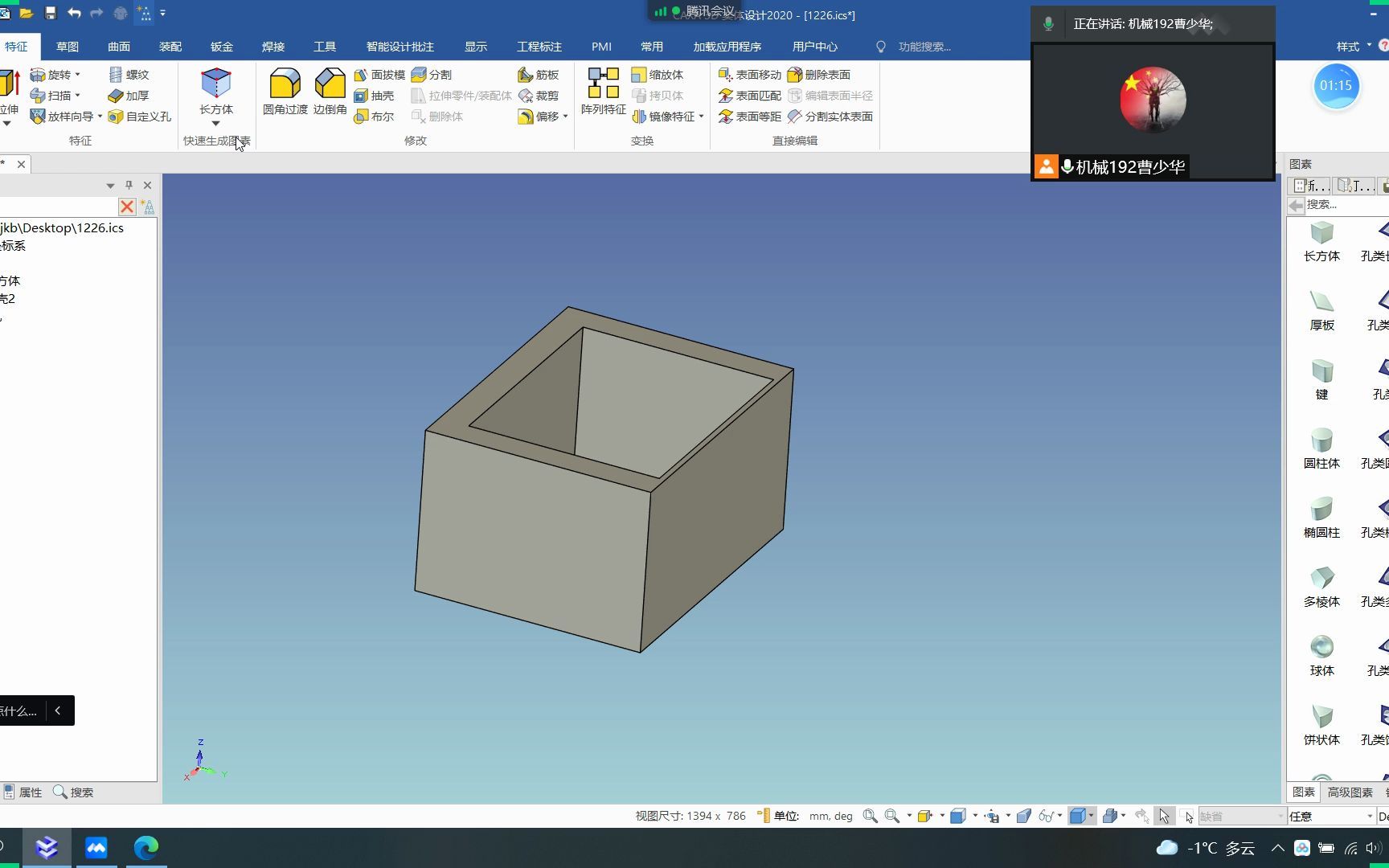This screenshot has width=1389, height=868.
Task: Switch to the 曲面 ribbon tab
Action: 119,47
